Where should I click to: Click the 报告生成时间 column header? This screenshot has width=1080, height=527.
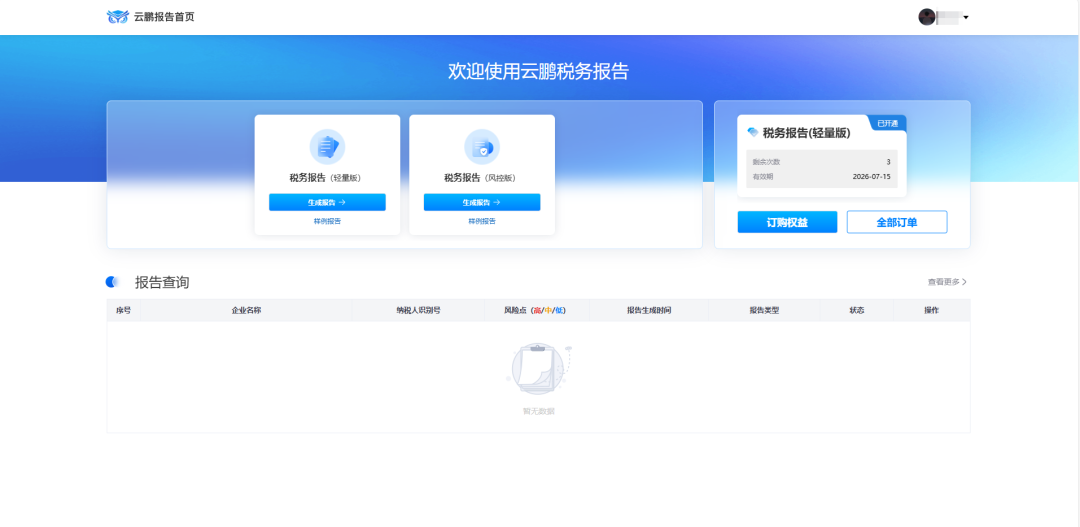click(649, 311)
